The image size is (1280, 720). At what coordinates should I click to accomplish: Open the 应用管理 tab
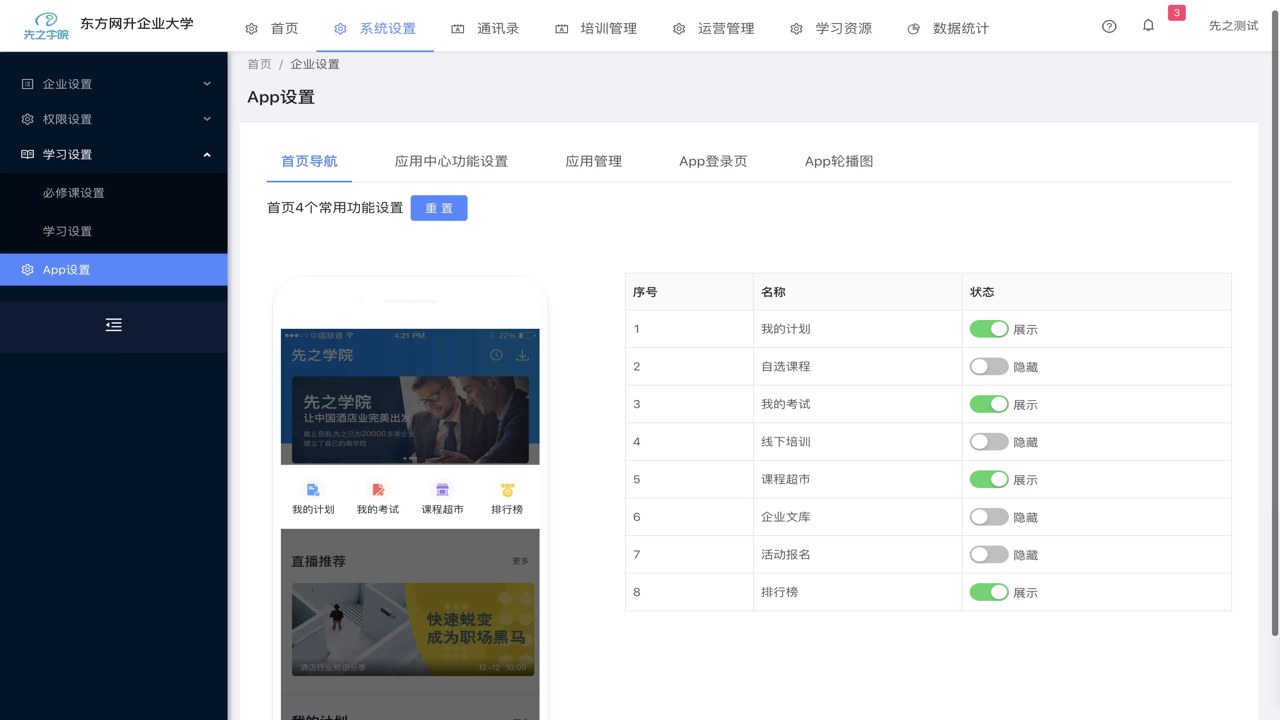[593, 161]
